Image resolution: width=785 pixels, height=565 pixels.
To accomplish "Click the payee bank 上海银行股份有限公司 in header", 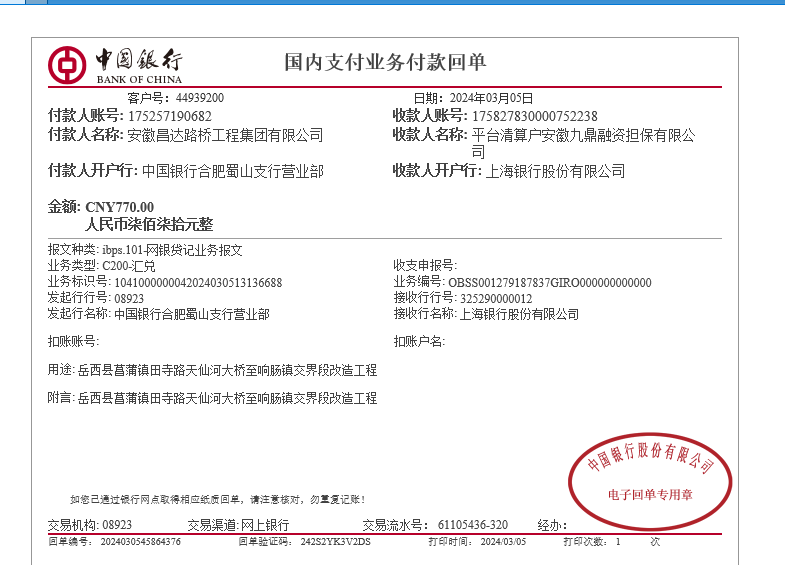I will (x=555, y=172).
